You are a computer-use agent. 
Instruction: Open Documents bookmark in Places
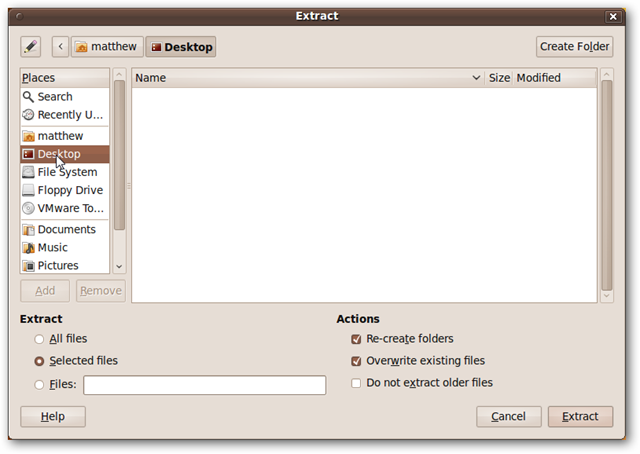pos(65,229)
